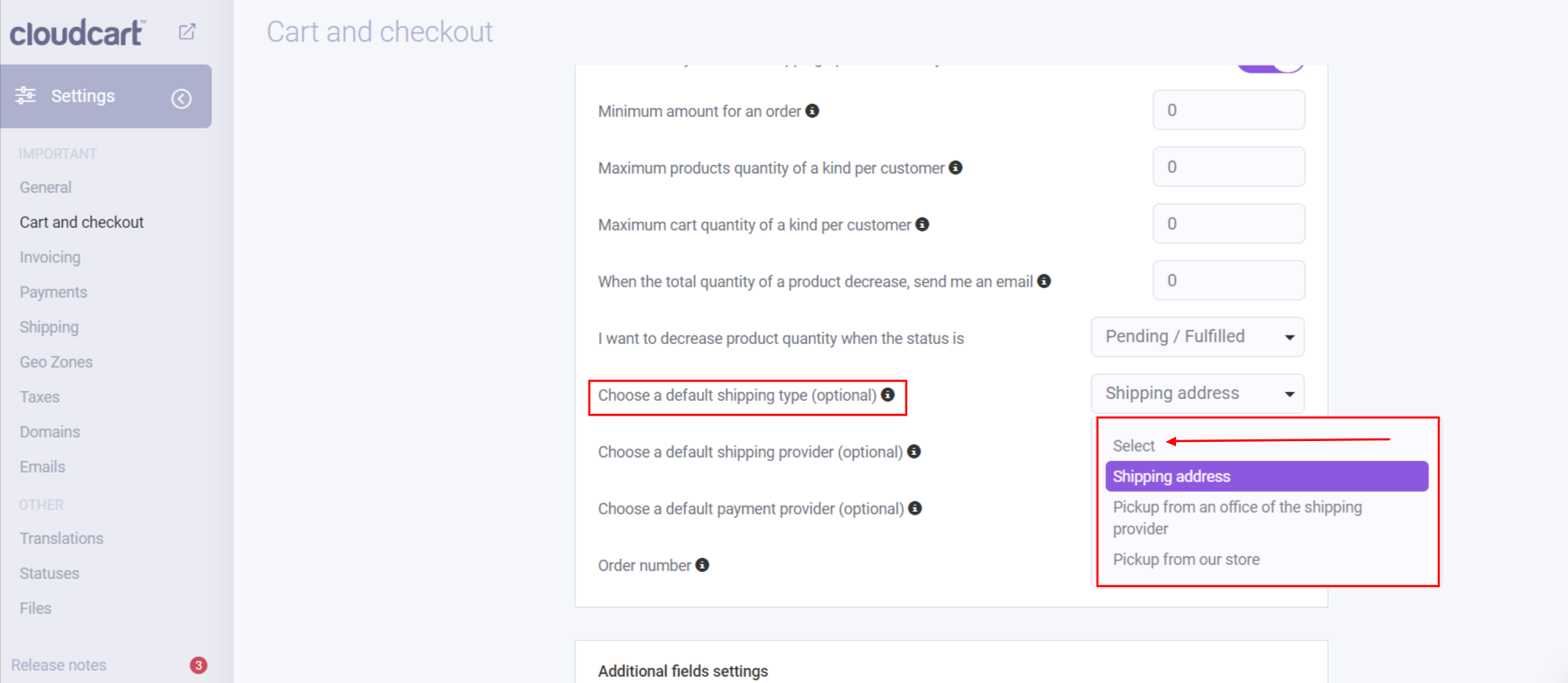Click info icon for default payment provider

pos(915,508)
